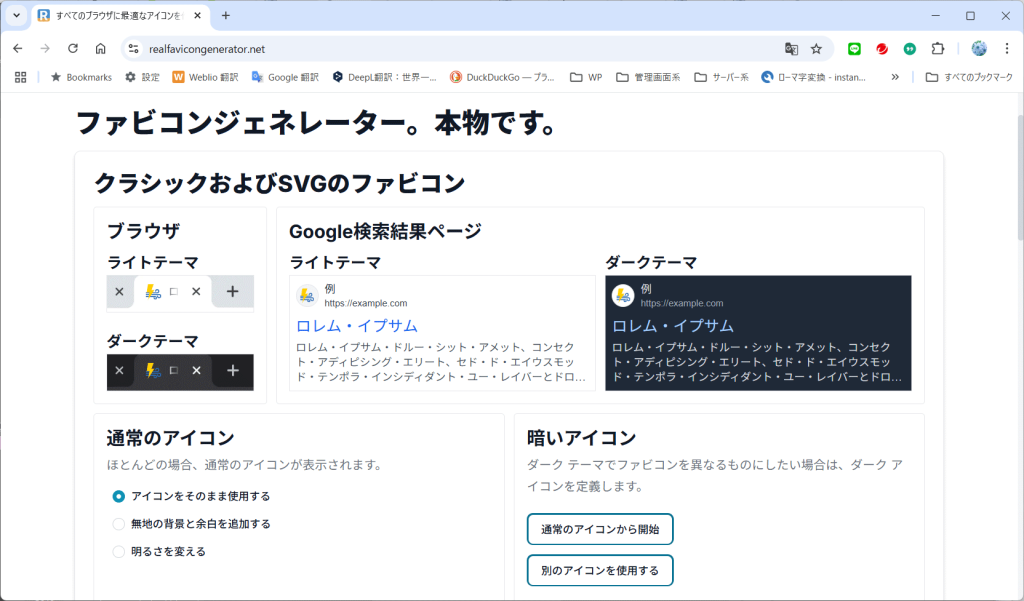Translate this page with address bar icon
Viewport: 1024px width, 601px height.
[x=791, y=49]
